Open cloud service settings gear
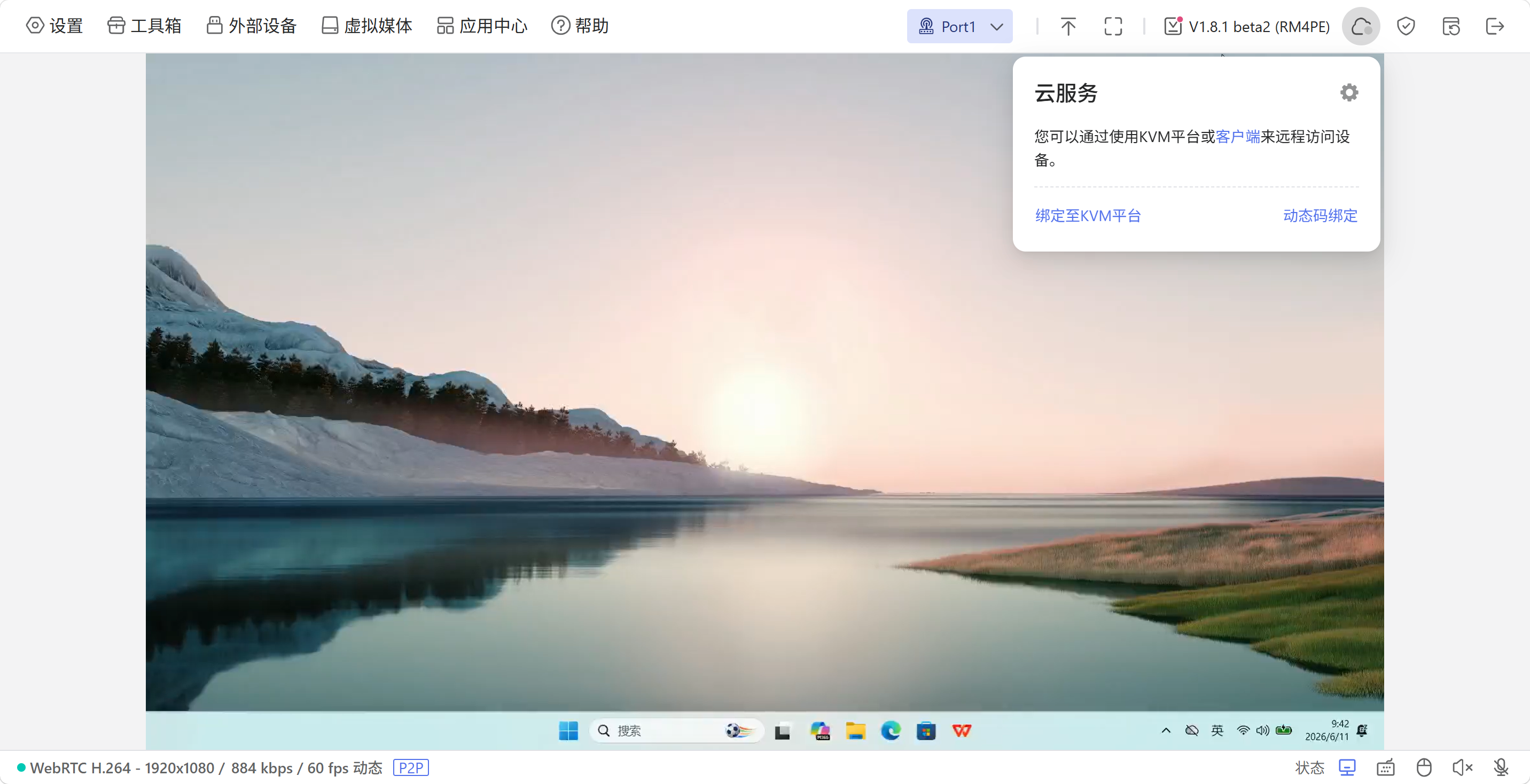The image size is (1530, 784). point(1349,92)
